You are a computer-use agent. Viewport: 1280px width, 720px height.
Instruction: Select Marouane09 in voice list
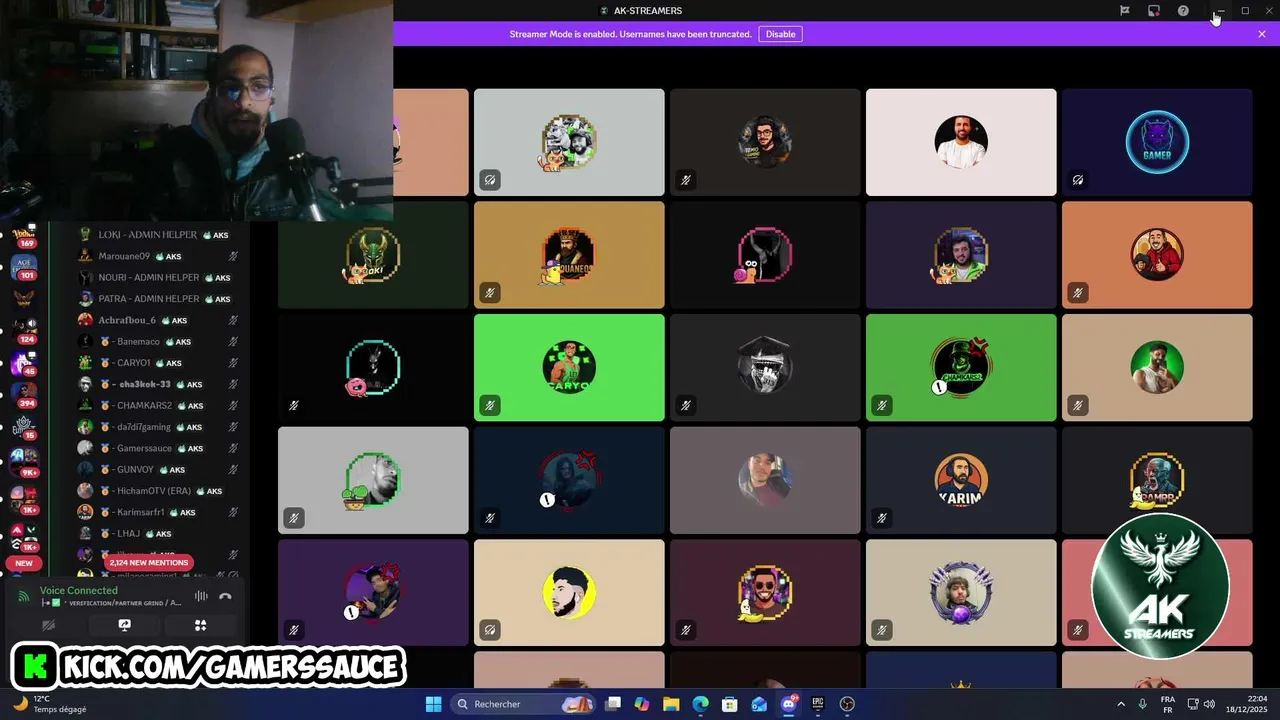pyautogui.click(x=158, y=256)
